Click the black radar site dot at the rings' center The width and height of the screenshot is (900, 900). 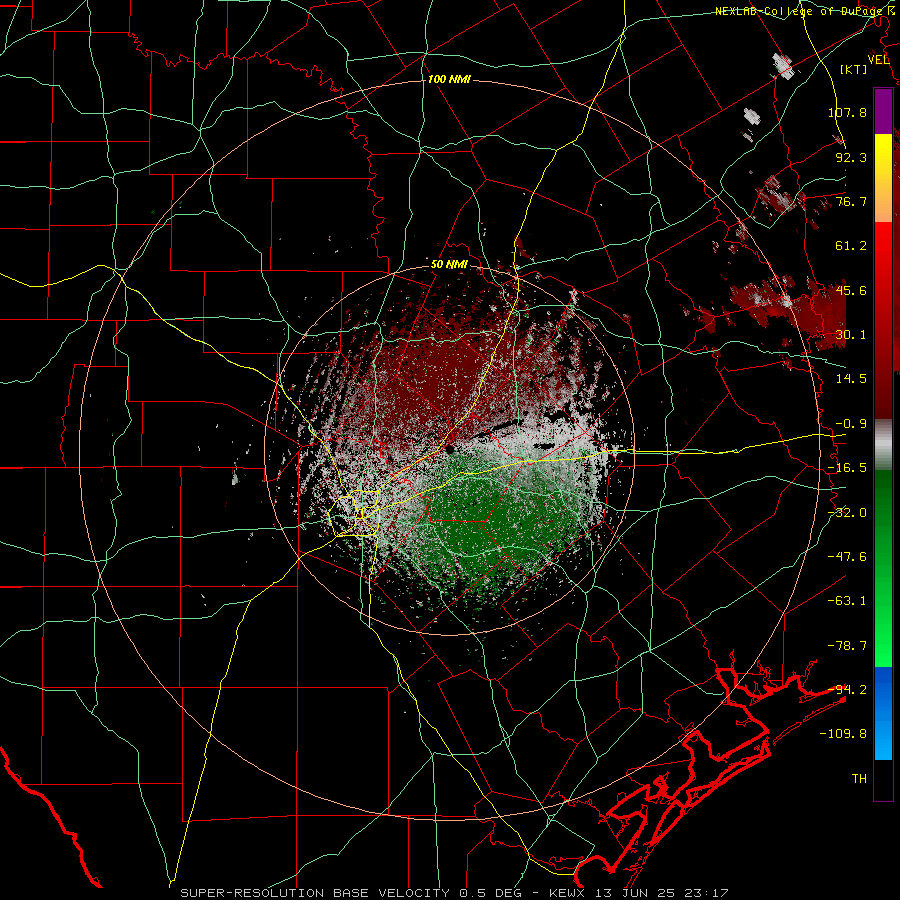point(449,448)
